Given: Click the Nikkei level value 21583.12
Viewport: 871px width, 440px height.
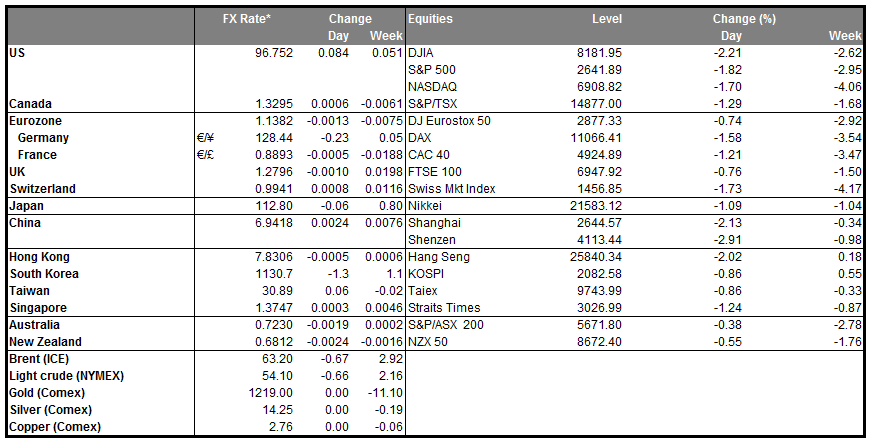Looking at the screenshot, I should [x=593, y=206].
